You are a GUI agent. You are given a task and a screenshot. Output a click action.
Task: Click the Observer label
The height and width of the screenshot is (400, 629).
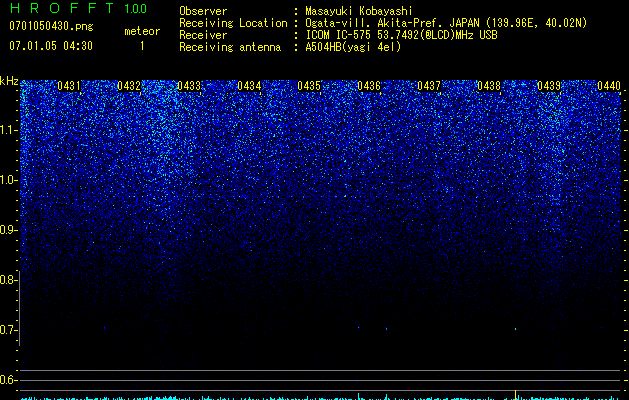click(x=203, y=11)
